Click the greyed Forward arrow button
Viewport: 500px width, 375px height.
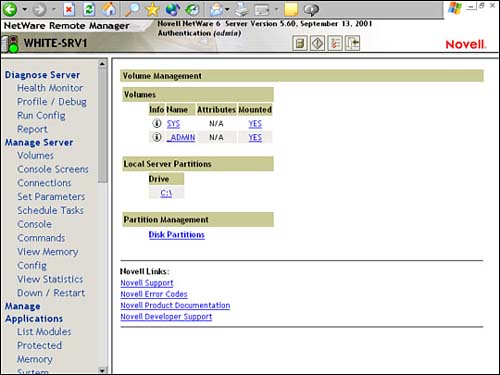coord(39,9)
